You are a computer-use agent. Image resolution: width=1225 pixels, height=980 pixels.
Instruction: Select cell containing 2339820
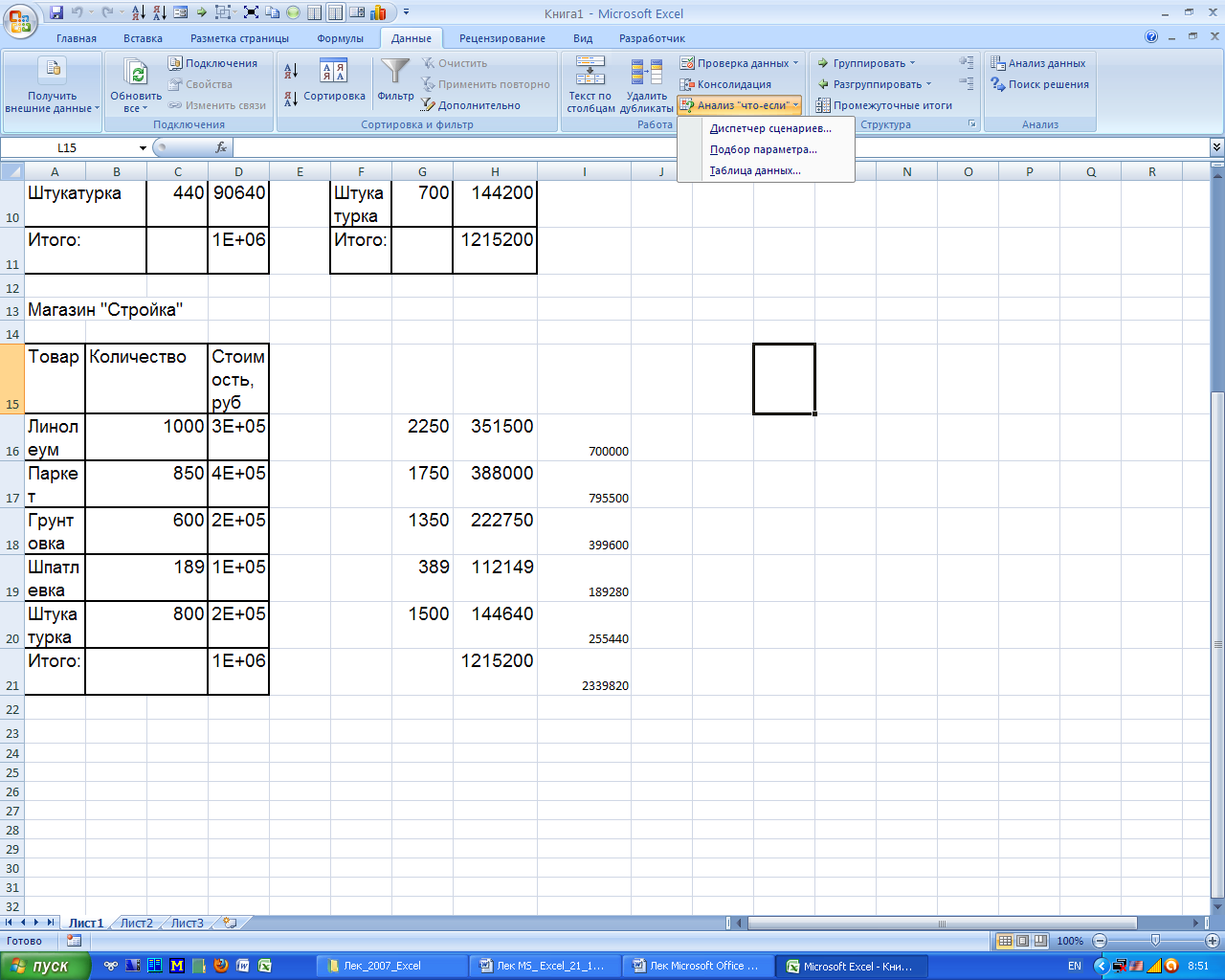[584, 672]
